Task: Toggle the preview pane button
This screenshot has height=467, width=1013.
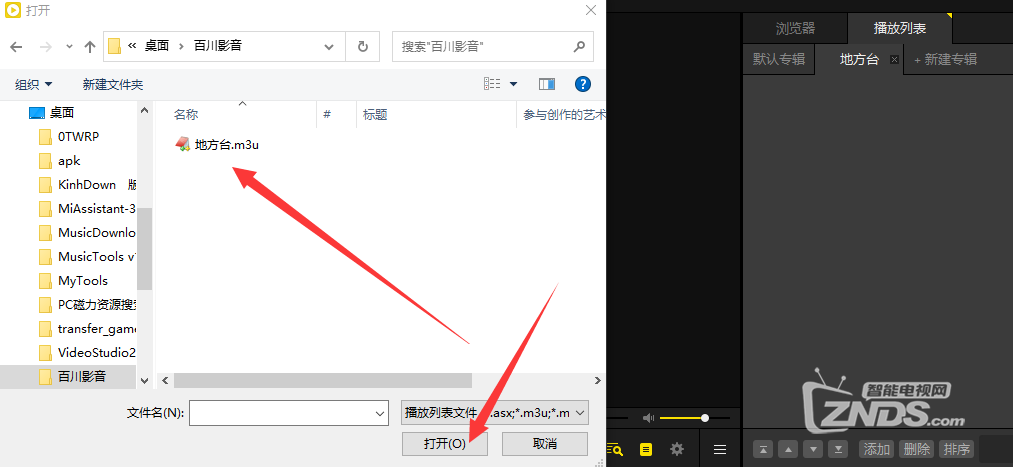Action: pyautogui.click(x=547, y=85)
